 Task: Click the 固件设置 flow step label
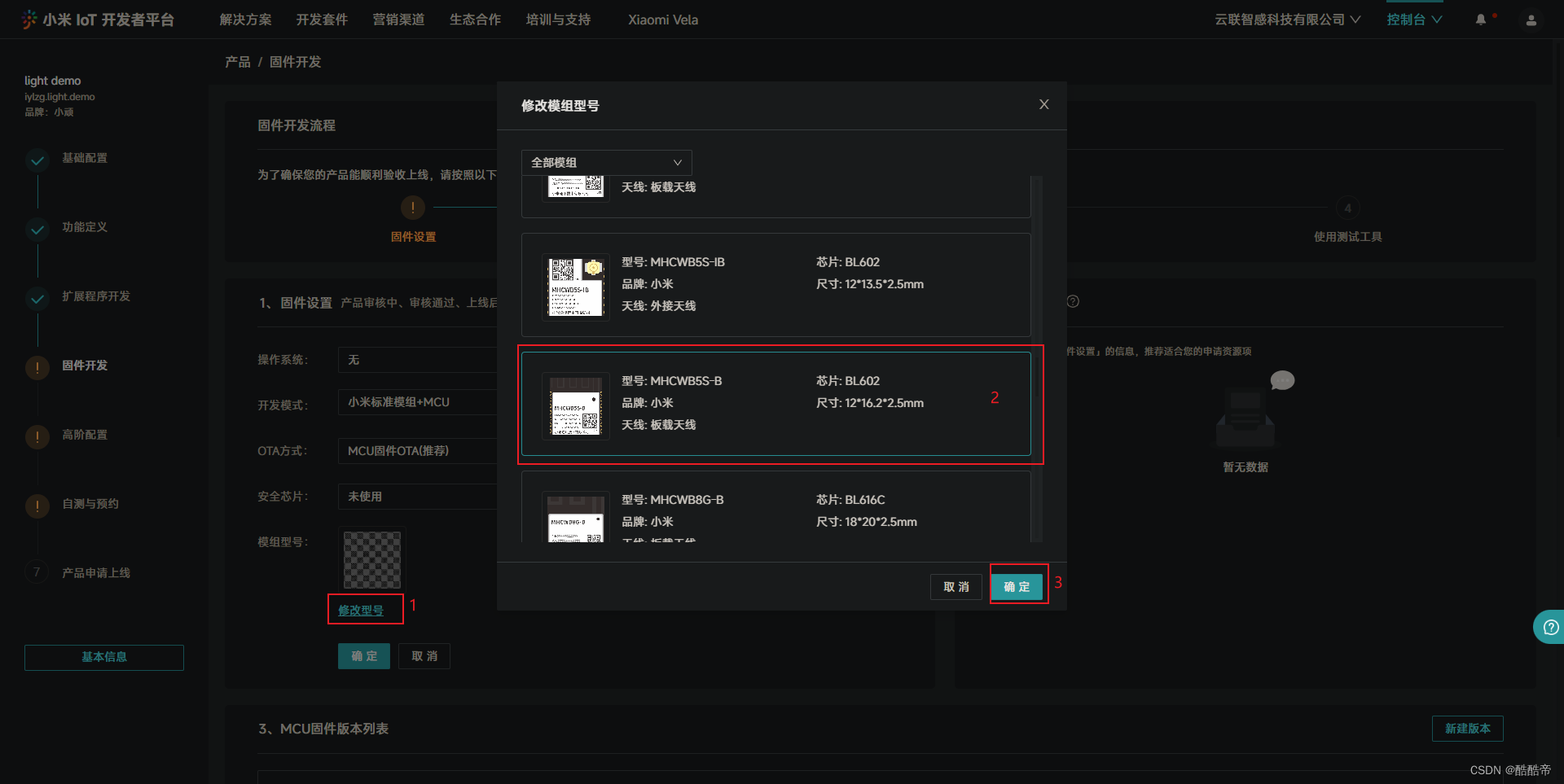[x=413, y=237]
